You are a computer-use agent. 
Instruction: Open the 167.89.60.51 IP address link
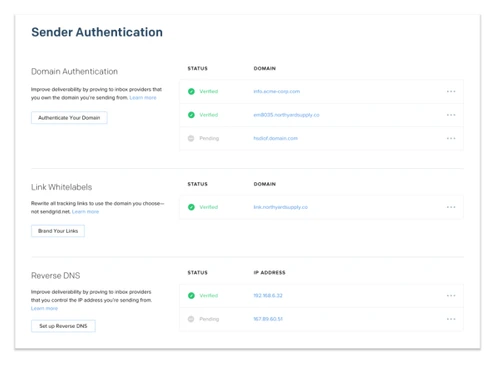268,319
